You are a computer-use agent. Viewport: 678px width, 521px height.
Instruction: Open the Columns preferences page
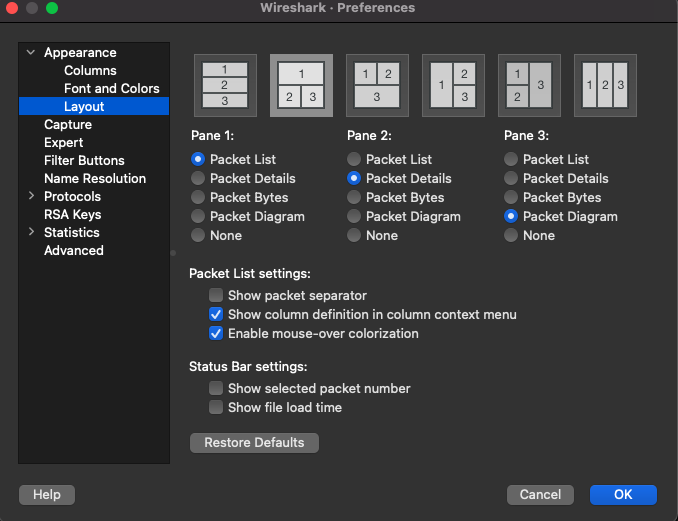click(x=90, y=70)
